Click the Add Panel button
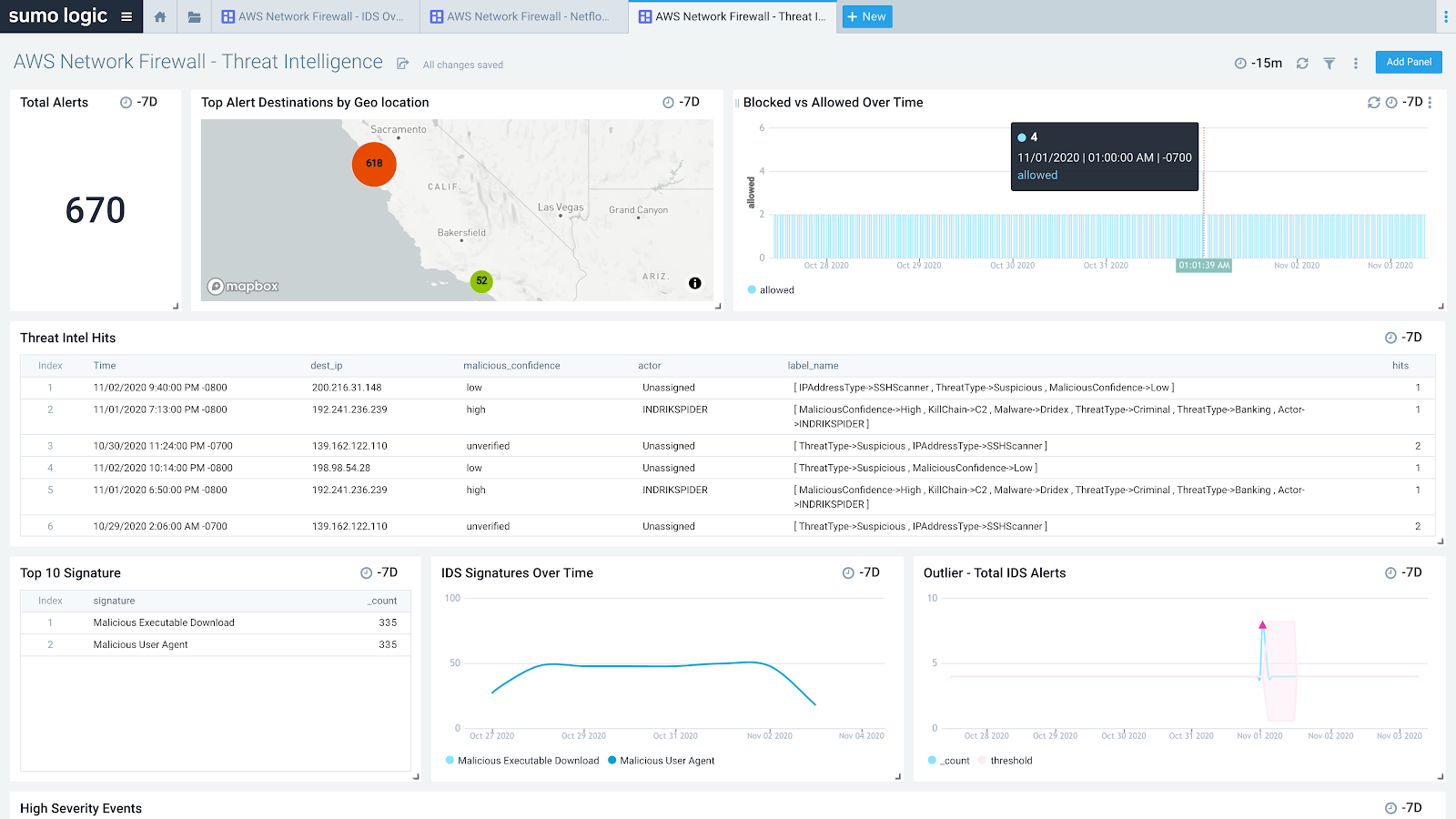 click(1409, 62)
